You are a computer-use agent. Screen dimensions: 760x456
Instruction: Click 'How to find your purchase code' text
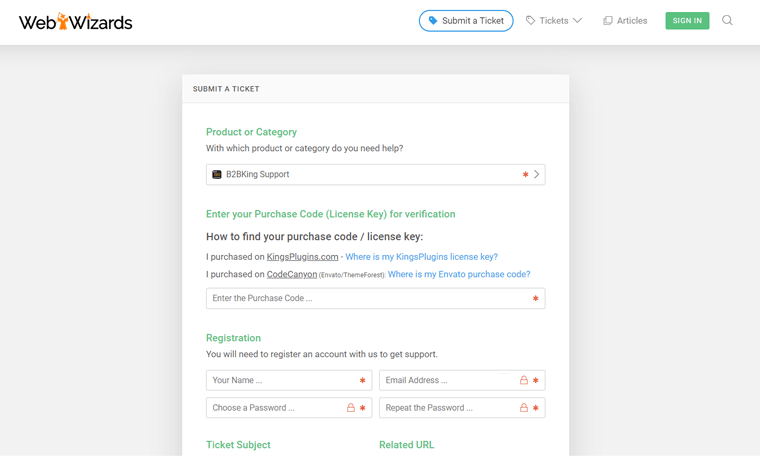(x=315, y=236)
